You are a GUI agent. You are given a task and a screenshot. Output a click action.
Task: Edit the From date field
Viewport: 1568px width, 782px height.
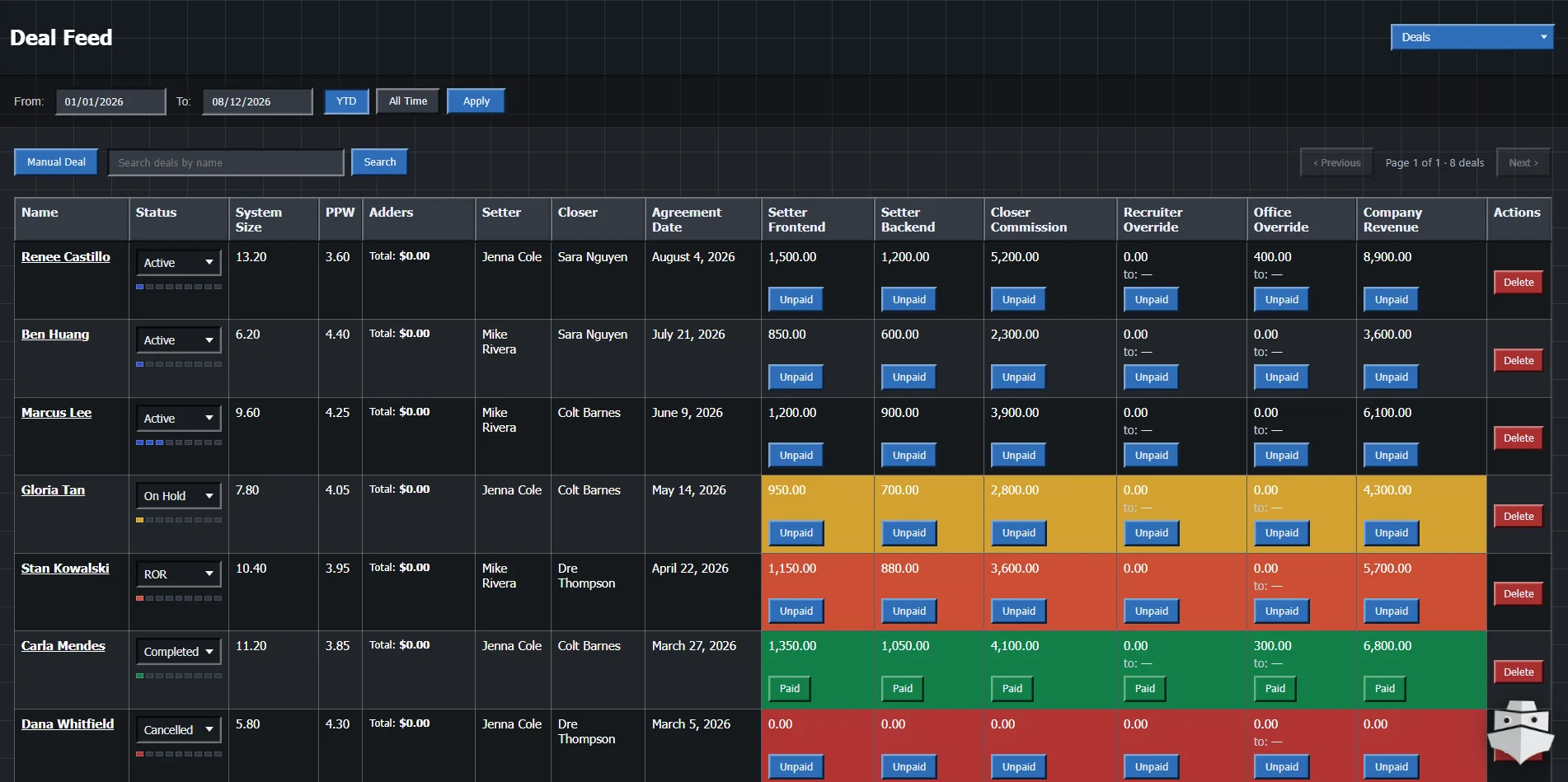coord(110,101)
